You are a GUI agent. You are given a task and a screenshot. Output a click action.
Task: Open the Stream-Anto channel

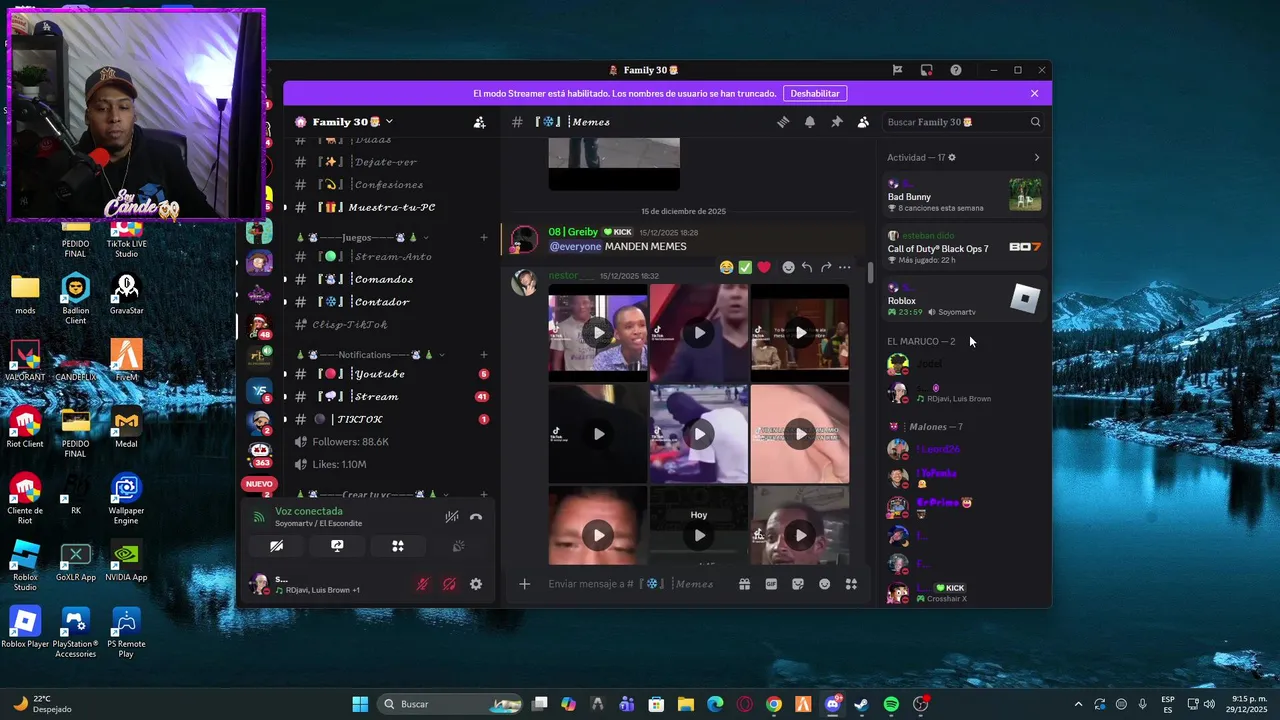tap(391, 256)
